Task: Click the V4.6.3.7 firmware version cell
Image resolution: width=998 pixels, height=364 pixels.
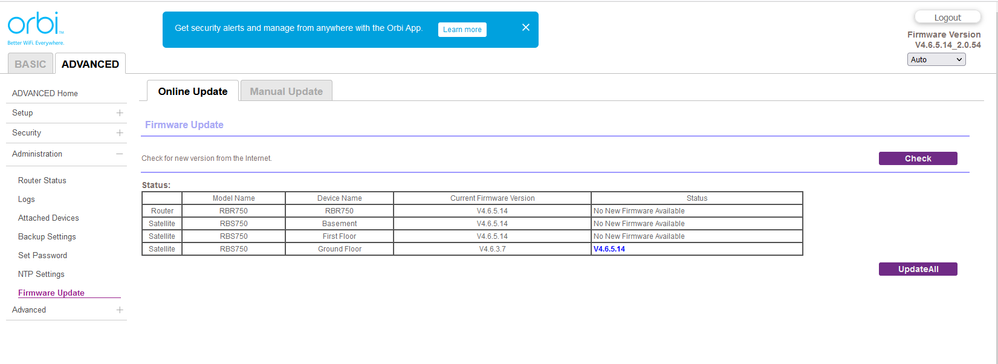Action: click(x=492, y=249)
